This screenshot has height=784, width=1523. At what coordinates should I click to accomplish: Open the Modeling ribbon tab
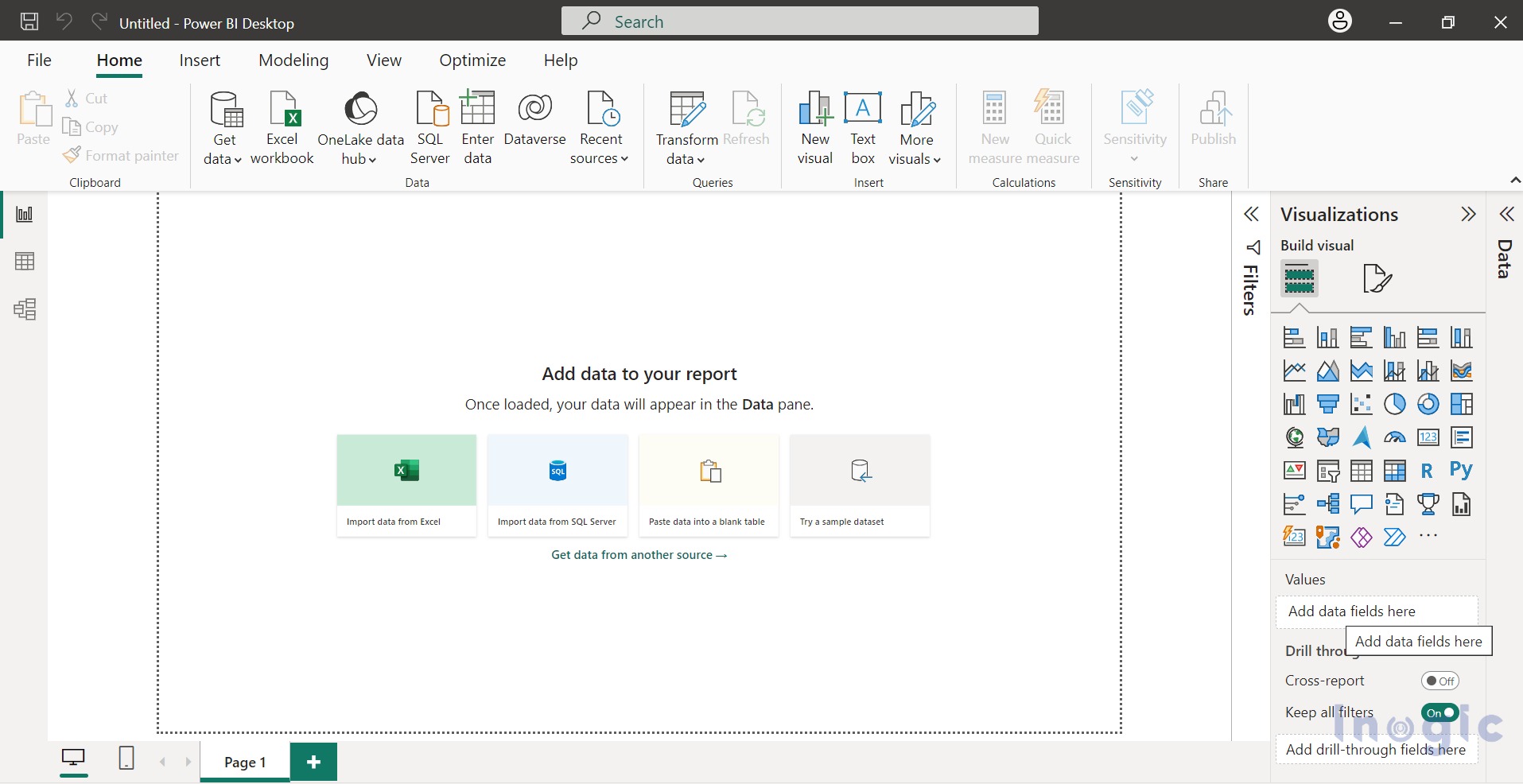293,60
